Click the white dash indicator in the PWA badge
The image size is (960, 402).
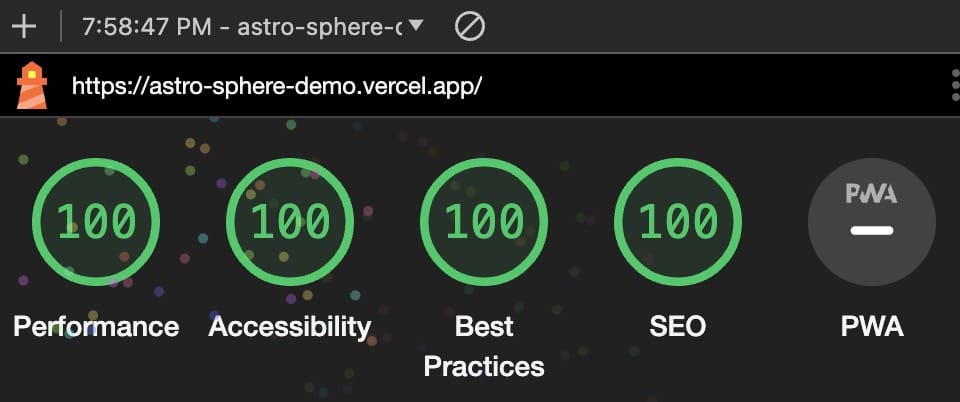point(872,231)
